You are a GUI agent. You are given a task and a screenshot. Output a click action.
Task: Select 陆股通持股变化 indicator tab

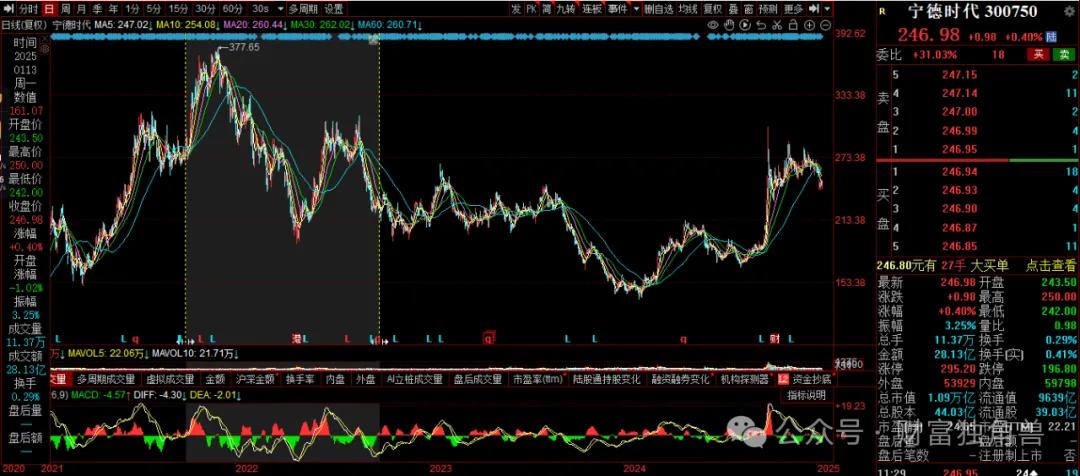(x=607, y=380)
